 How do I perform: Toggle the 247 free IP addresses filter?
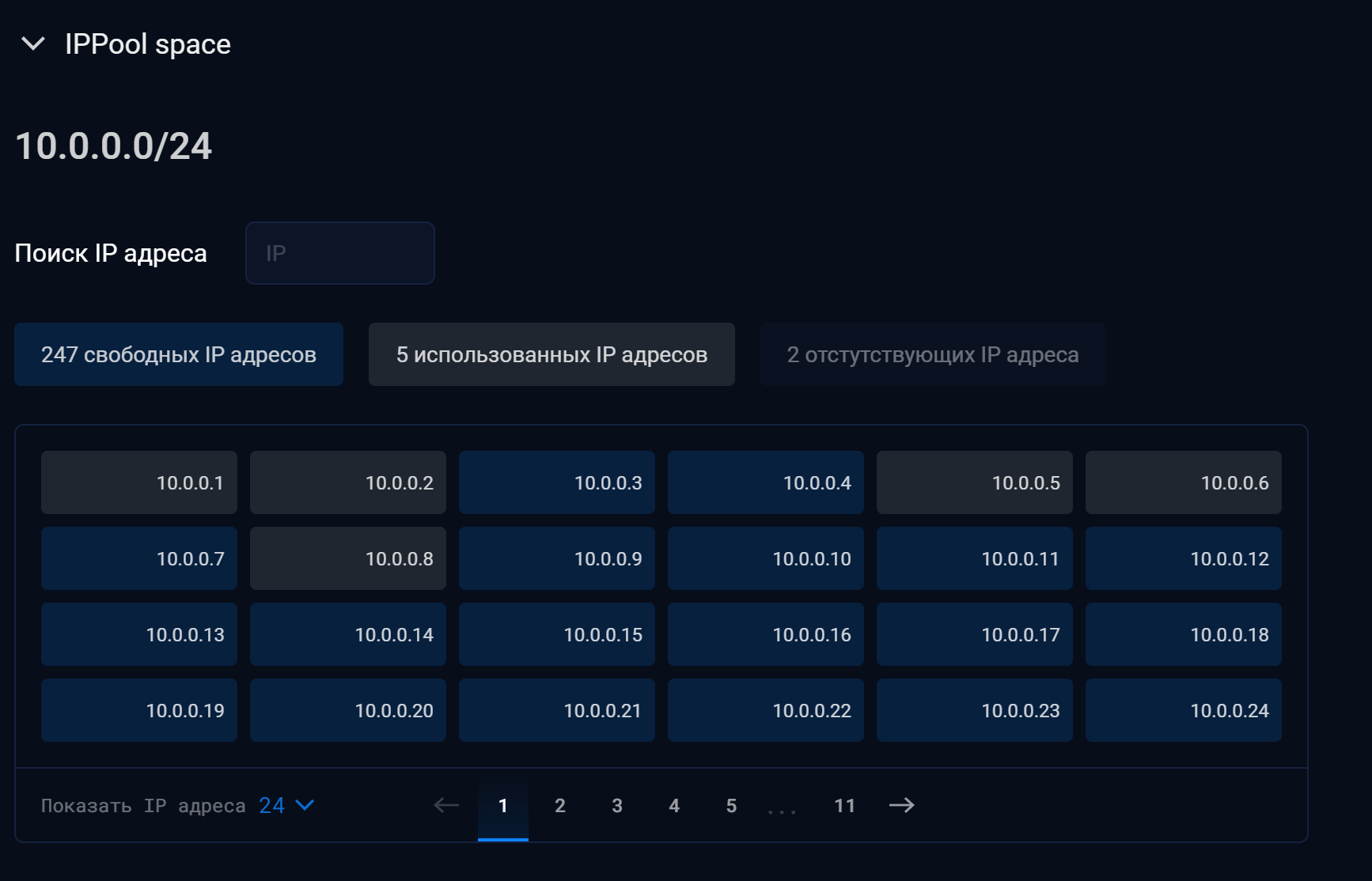pos(179,354)
